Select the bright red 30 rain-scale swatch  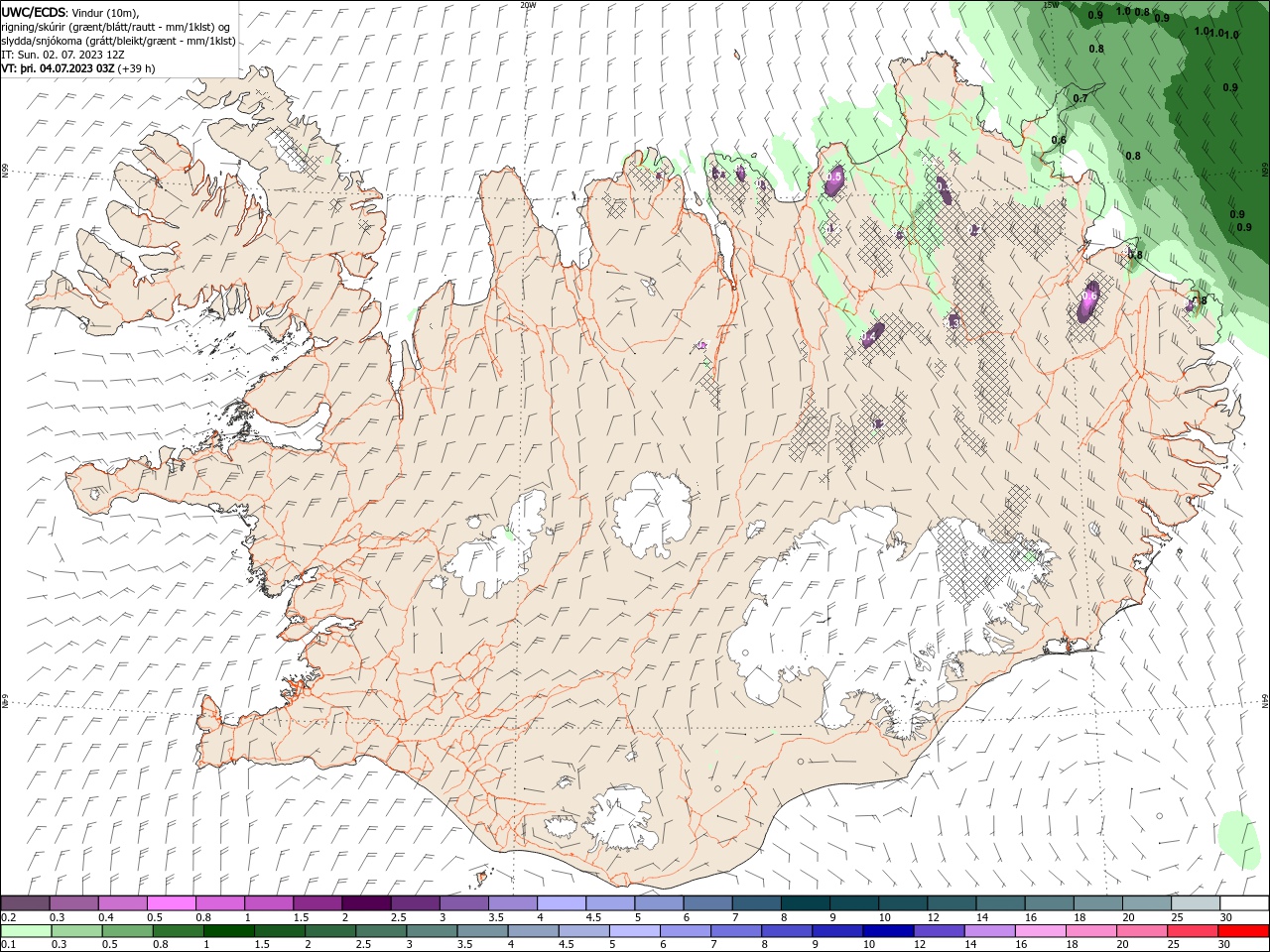pos(1243,931)
